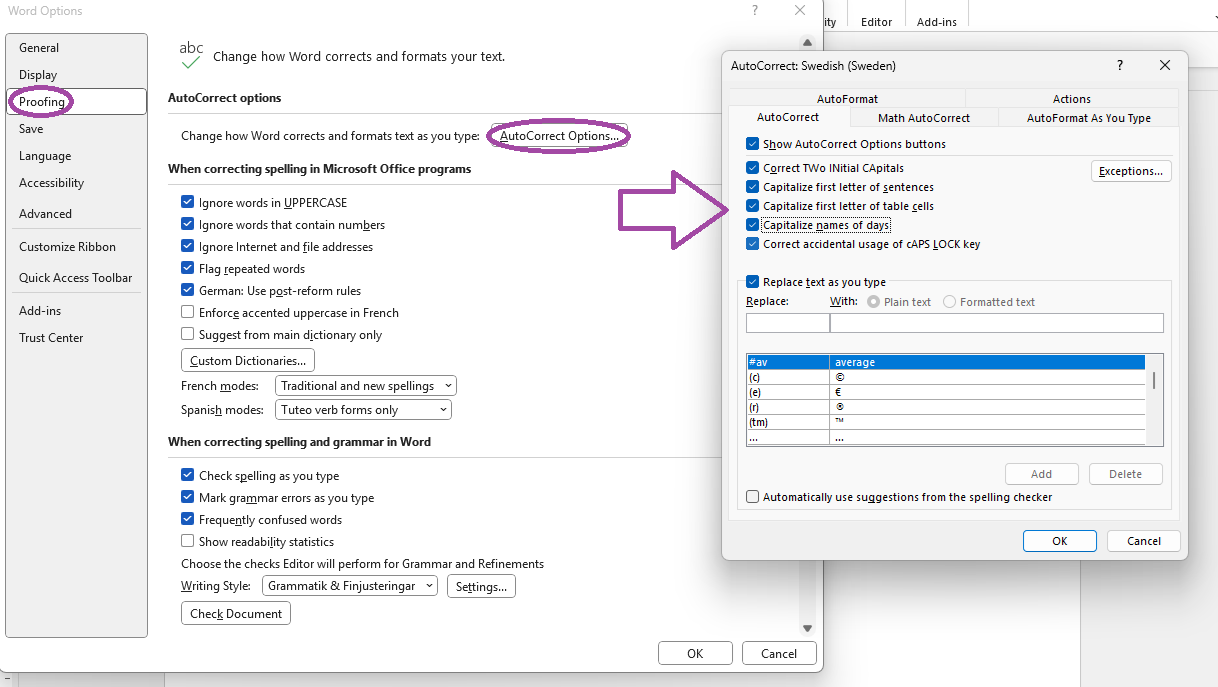The width and height of the screenshot is (1218, 687).
Task: Switch to the Math AutoCorrect tab
Action: click(923, 117)
